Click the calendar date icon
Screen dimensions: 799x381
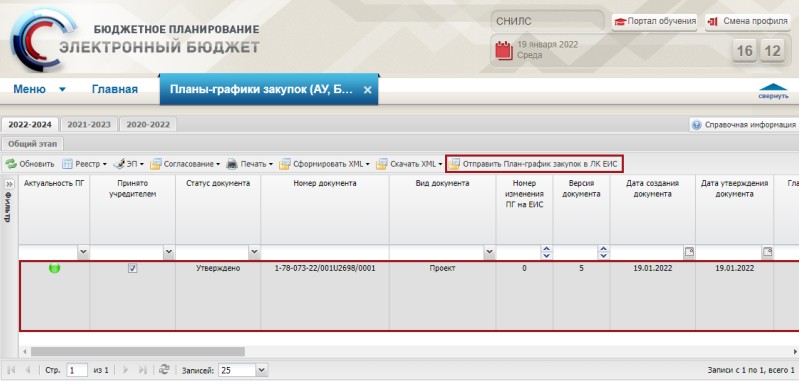click(504, 50)
